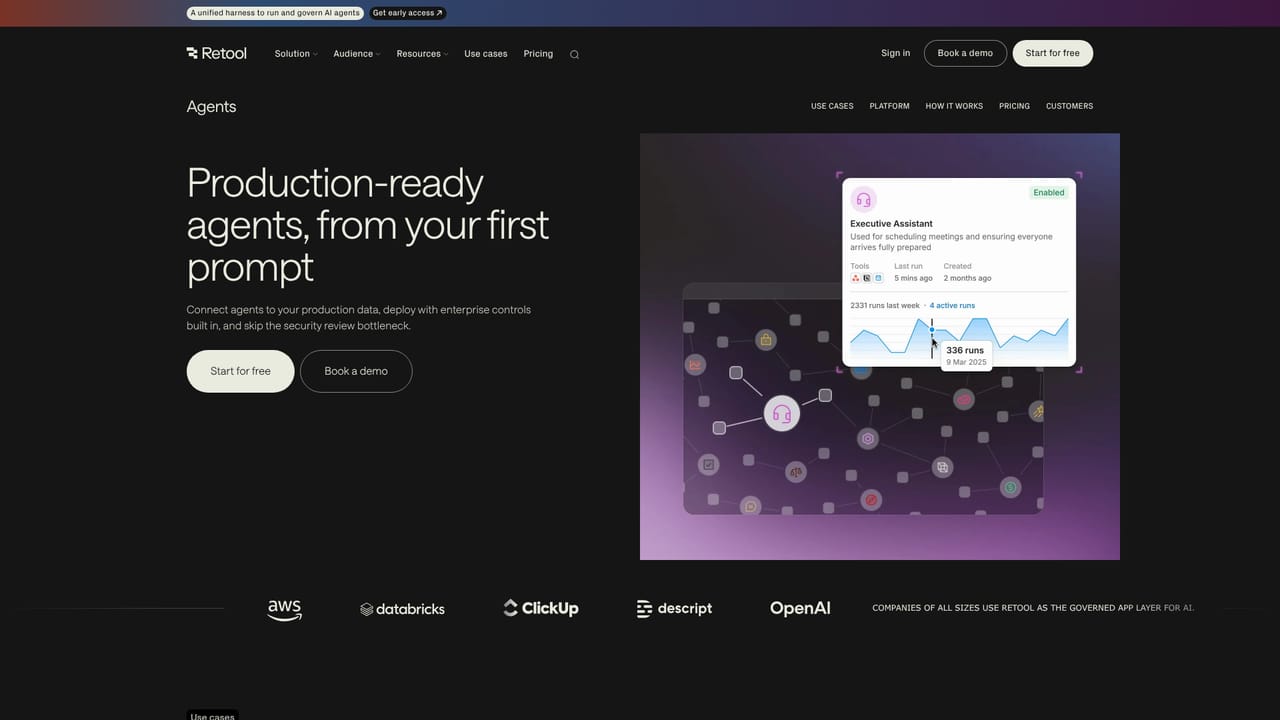Click the red chart node icon in the graph
This screenshot has height=720, width=1280.
(695, 365)
